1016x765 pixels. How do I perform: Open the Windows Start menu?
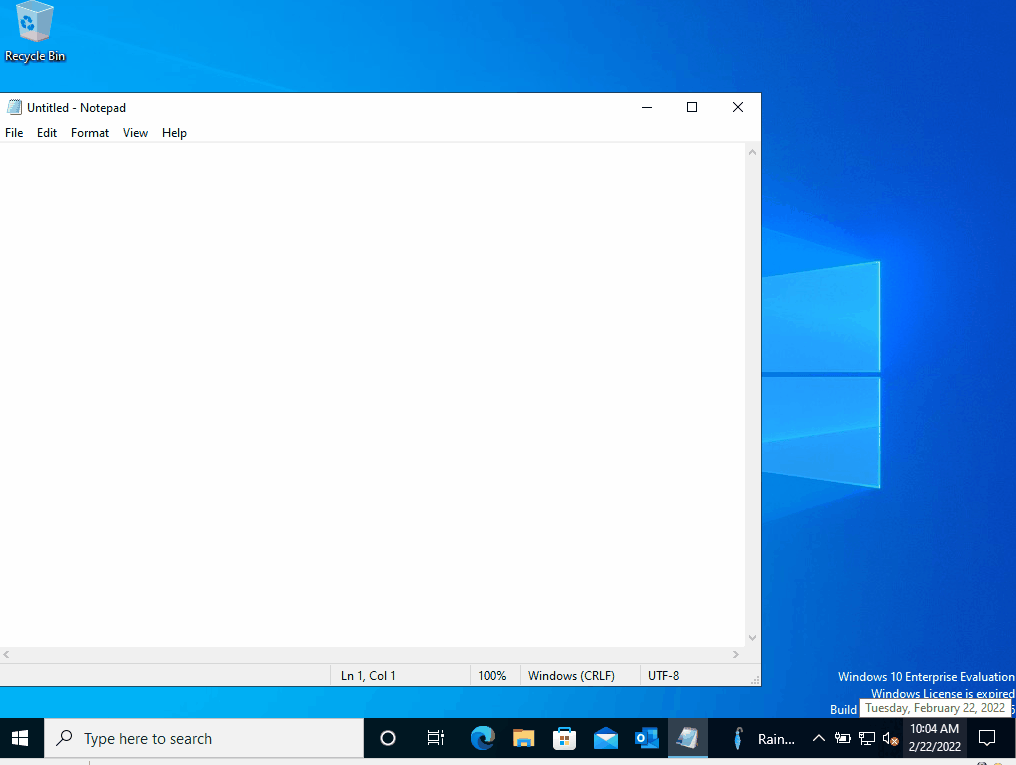tap(21, 738)
